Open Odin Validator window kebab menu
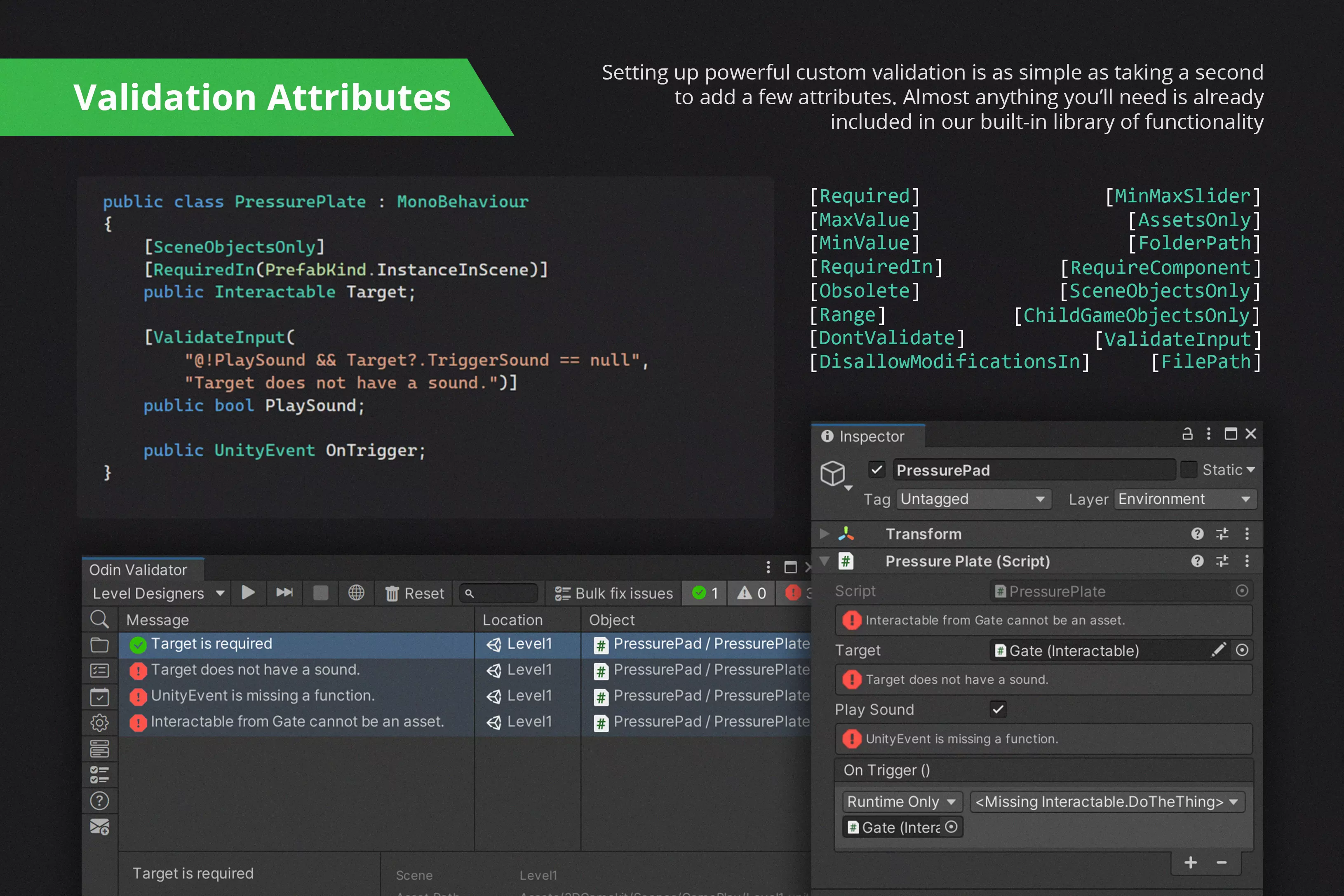 coord(768,567)
